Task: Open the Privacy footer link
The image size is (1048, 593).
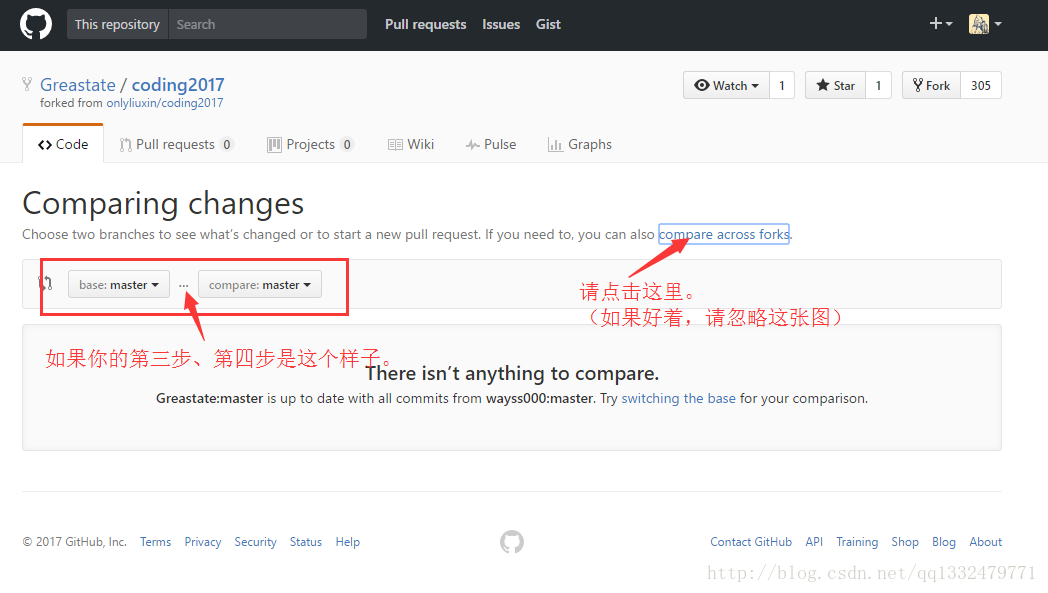Action: coord(203,542)
